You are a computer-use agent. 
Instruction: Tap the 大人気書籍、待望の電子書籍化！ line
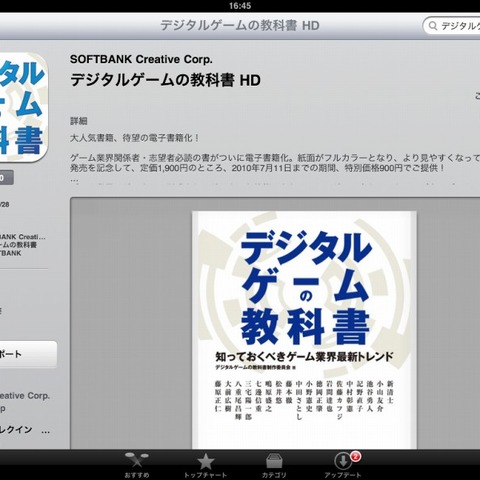(135, 138)
